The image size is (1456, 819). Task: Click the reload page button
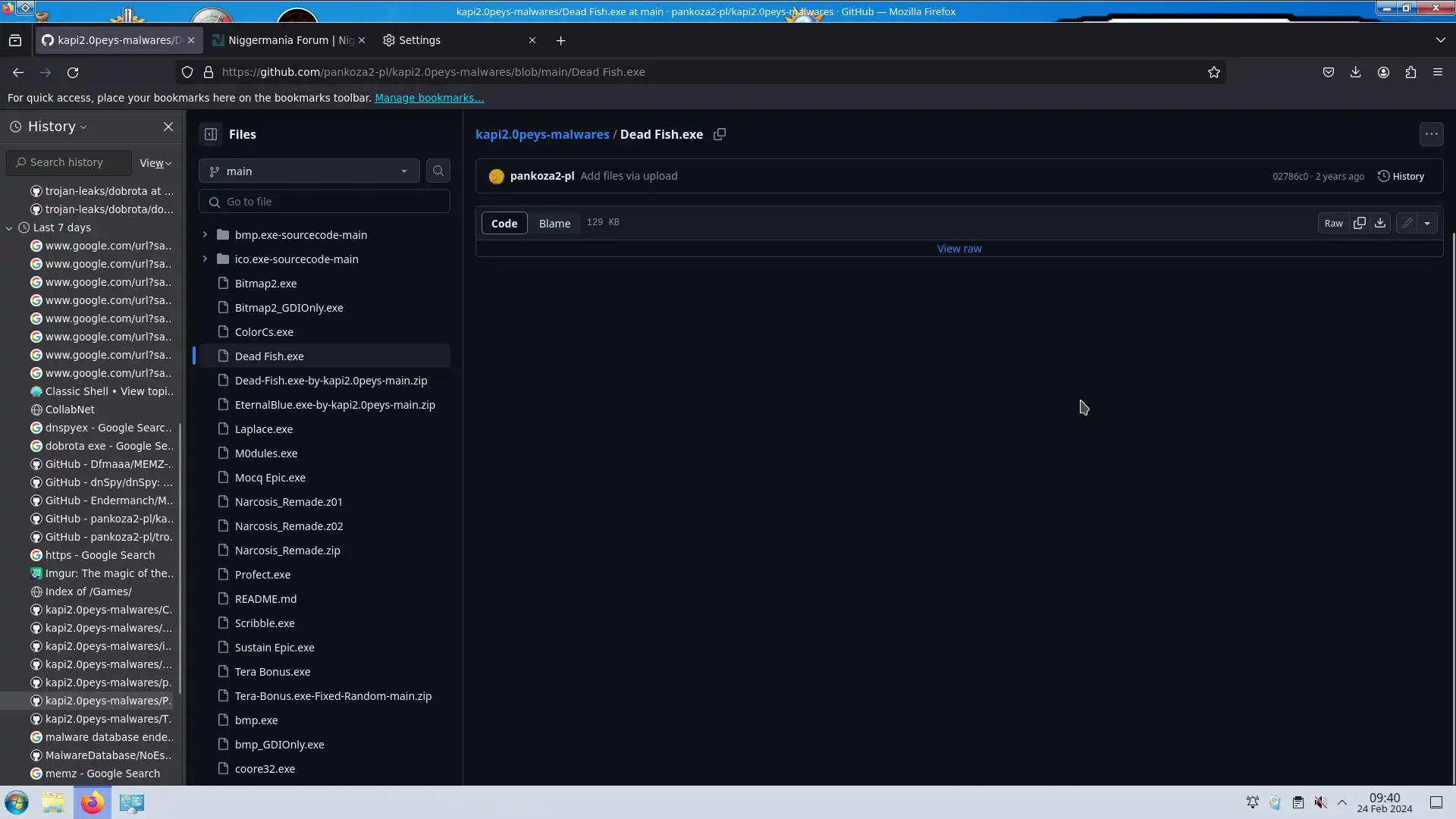coord(73,72)
